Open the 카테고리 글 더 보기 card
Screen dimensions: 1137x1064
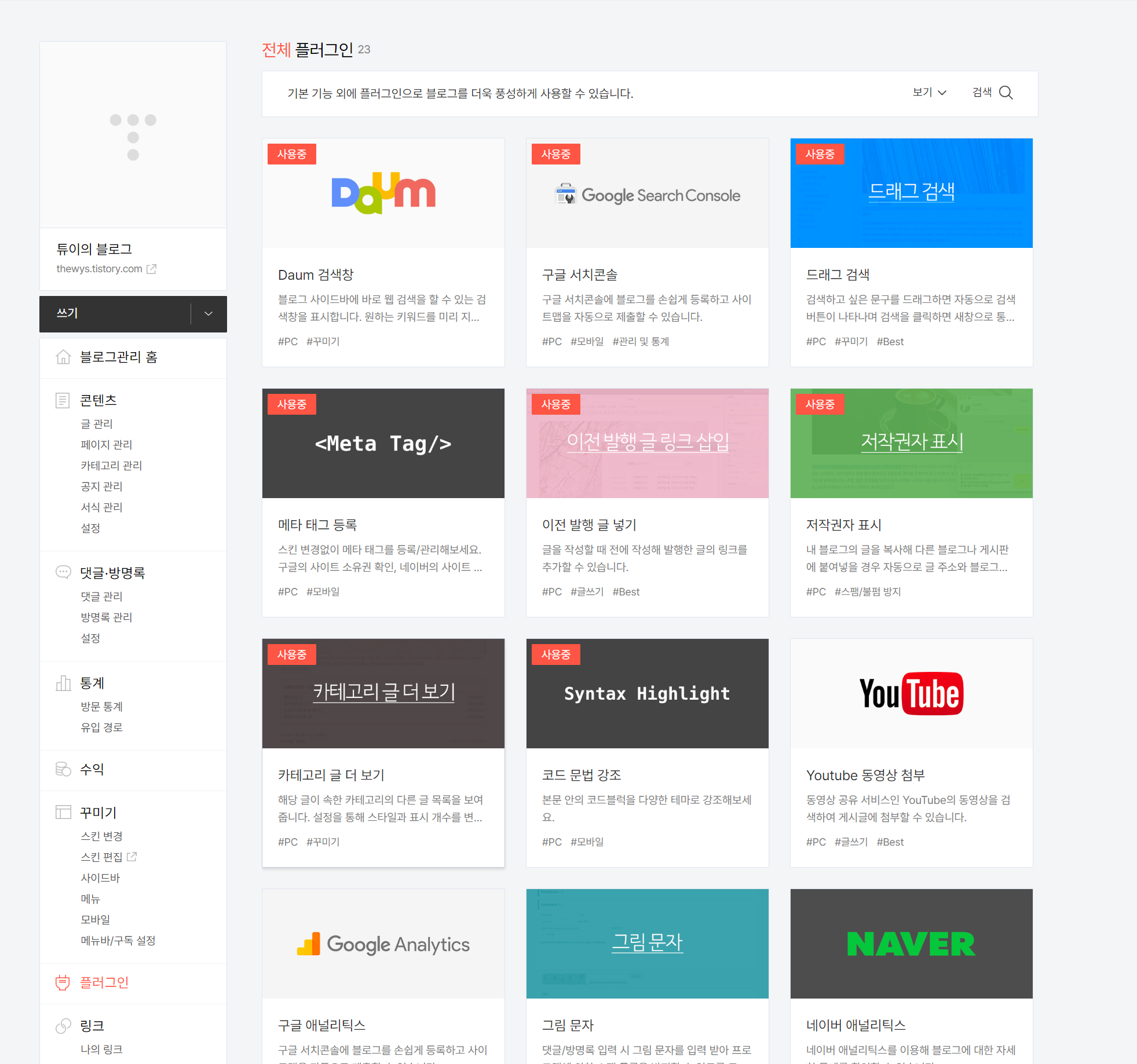click(x=383, y=753)
